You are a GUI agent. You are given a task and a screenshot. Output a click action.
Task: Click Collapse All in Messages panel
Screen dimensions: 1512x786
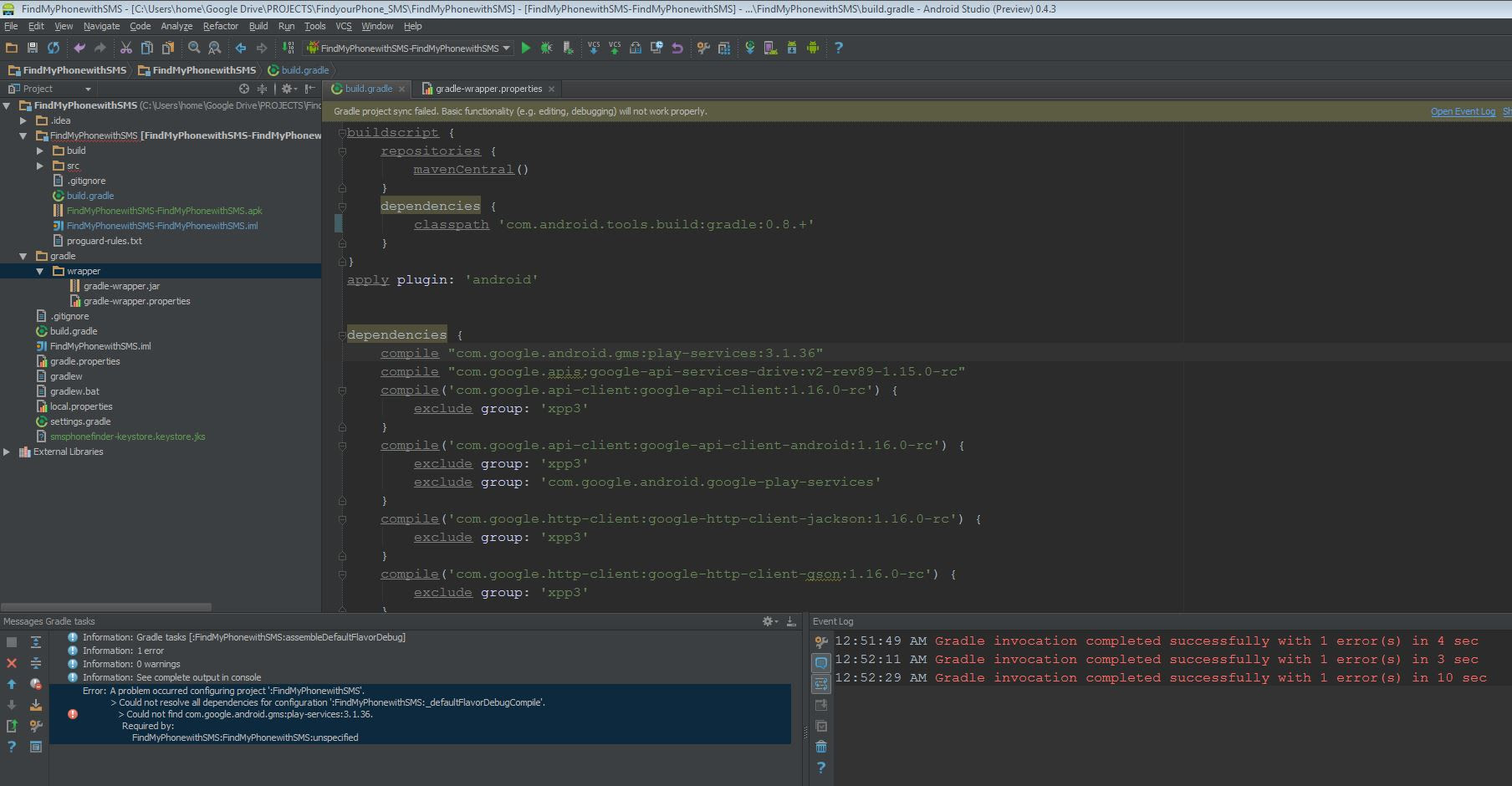click(x=36, y=663)
